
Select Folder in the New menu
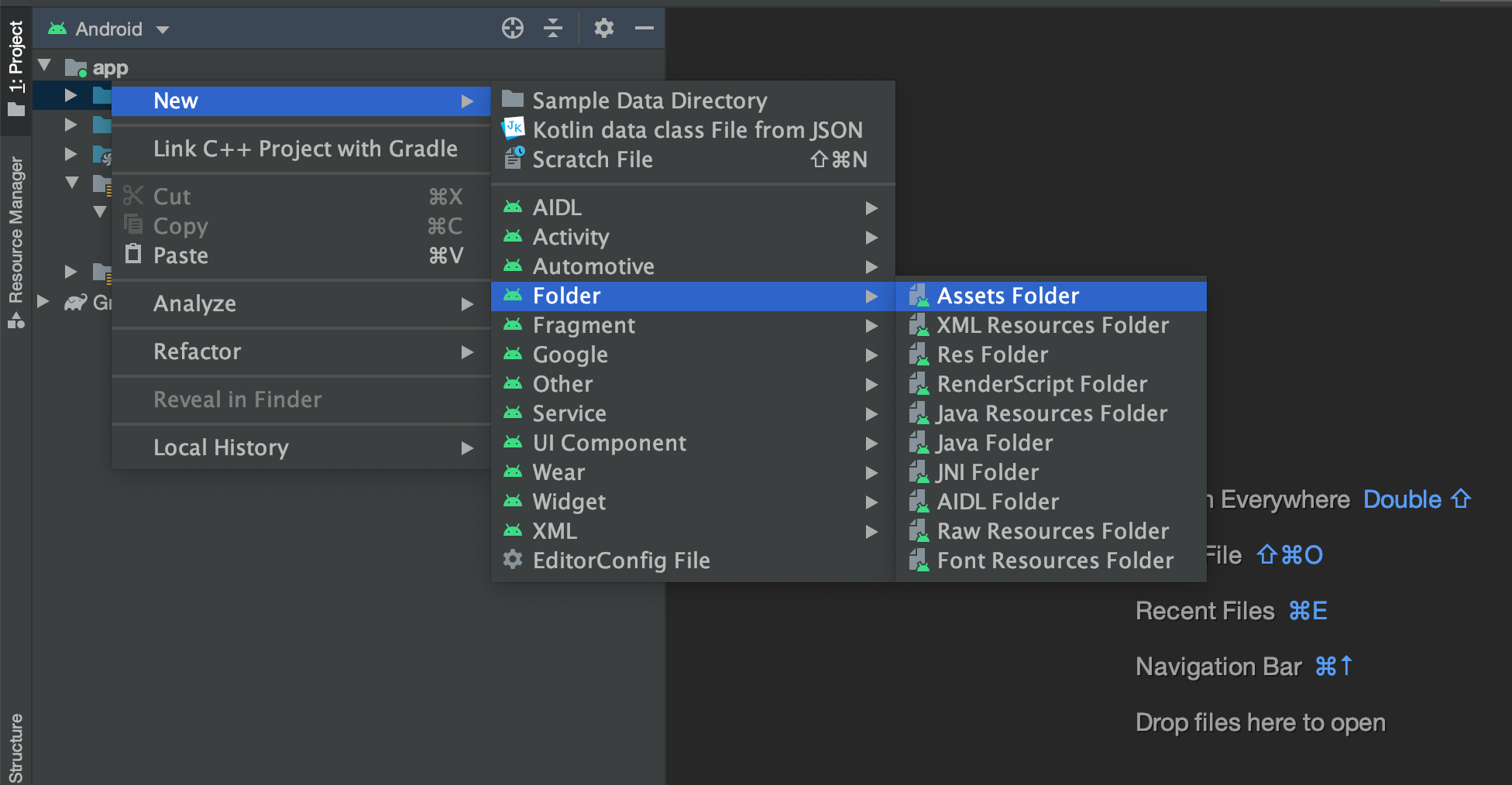click(693, 296)
